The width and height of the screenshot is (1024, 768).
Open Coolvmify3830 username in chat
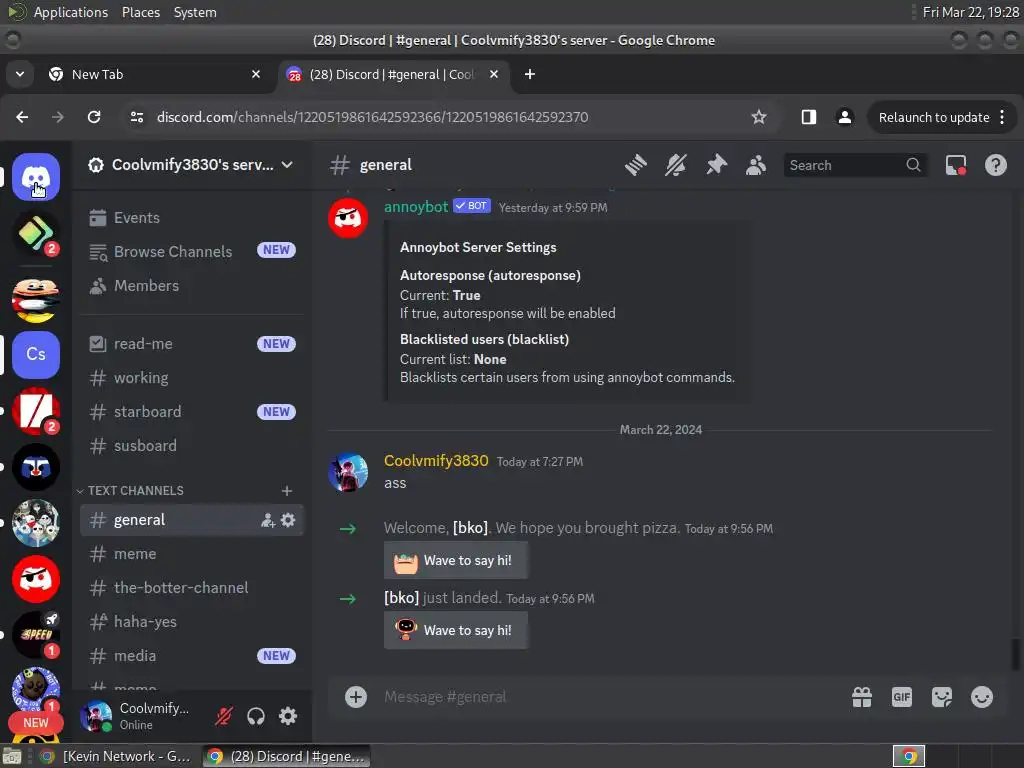point(436,461)
